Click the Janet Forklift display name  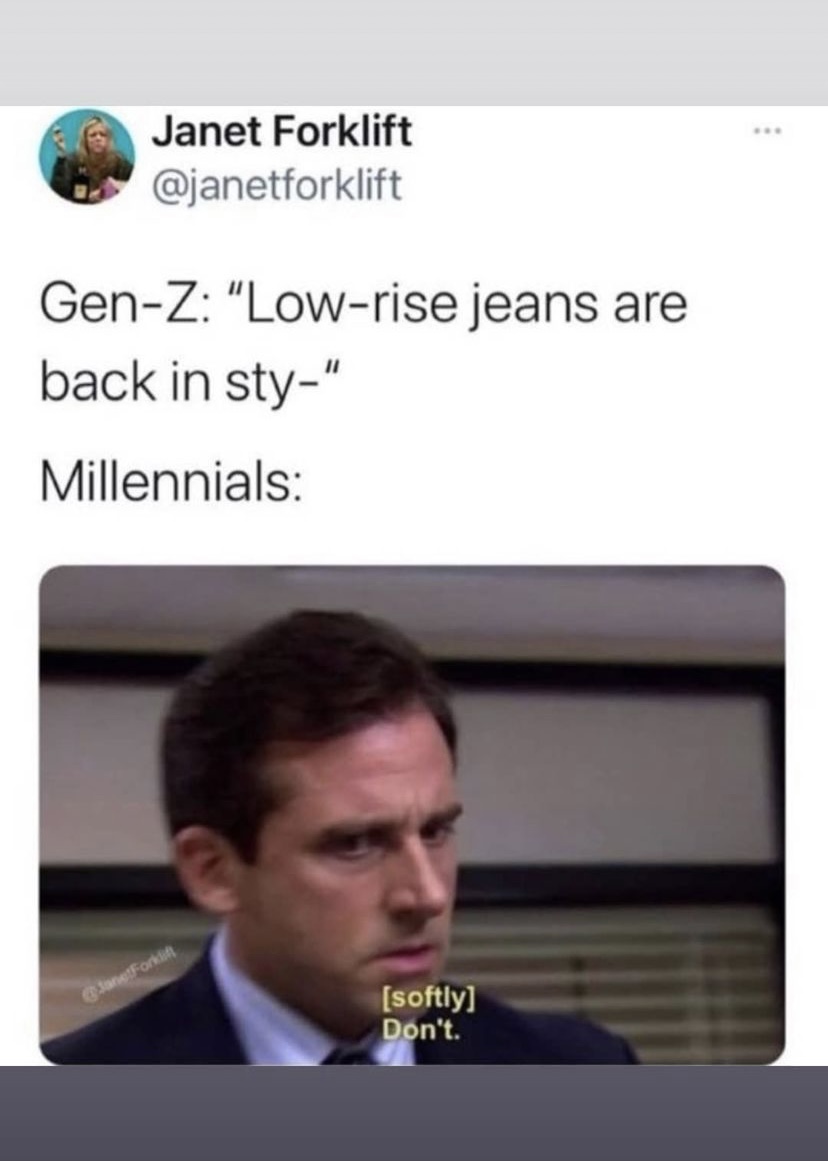281,133
